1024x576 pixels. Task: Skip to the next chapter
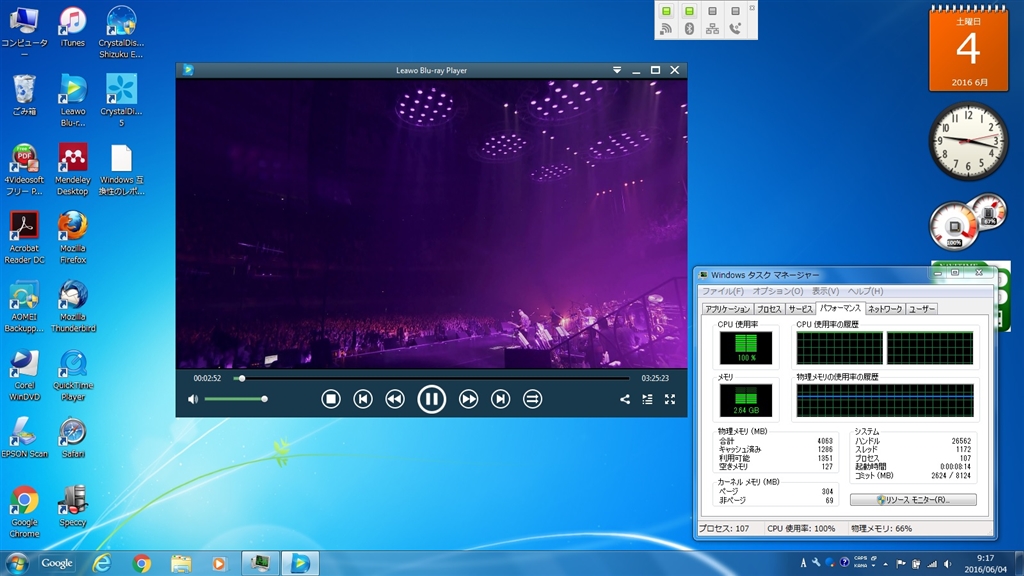point(500,399)
